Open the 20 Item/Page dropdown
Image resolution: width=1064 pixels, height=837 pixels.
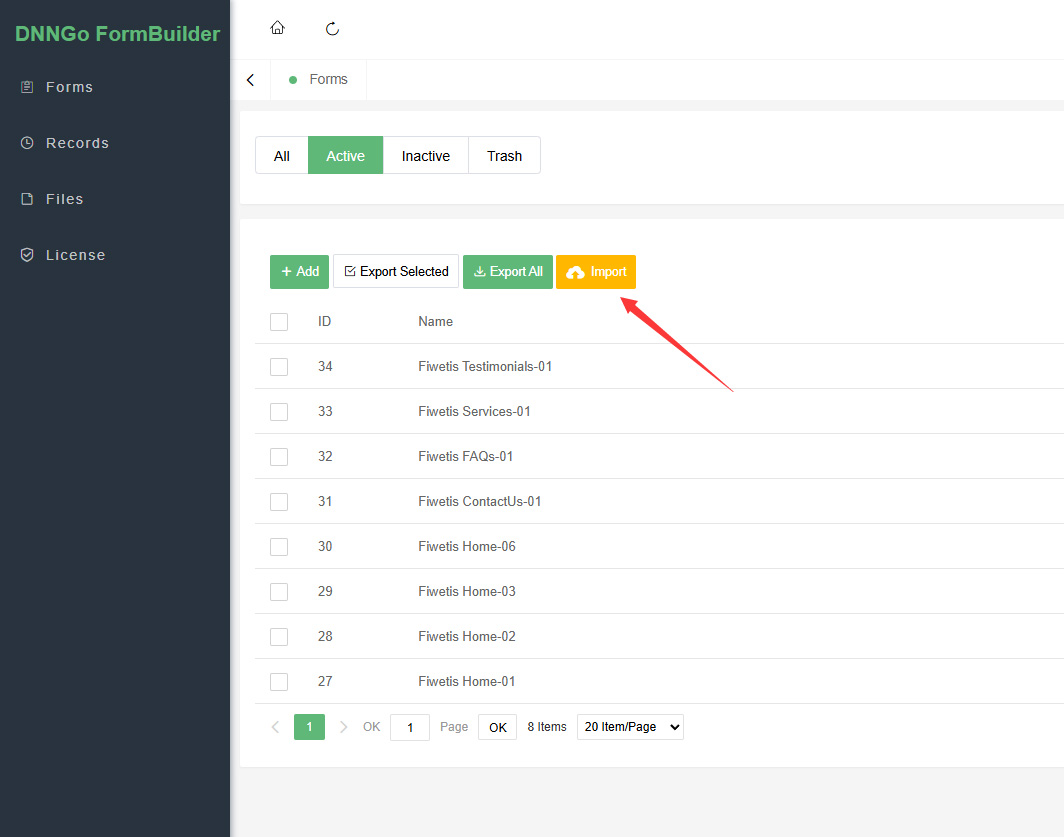click(630, 727)
